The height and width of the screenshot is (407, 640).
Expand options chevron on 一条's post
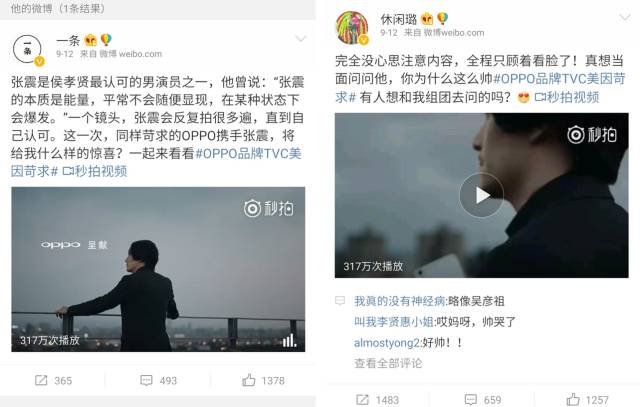301,39
